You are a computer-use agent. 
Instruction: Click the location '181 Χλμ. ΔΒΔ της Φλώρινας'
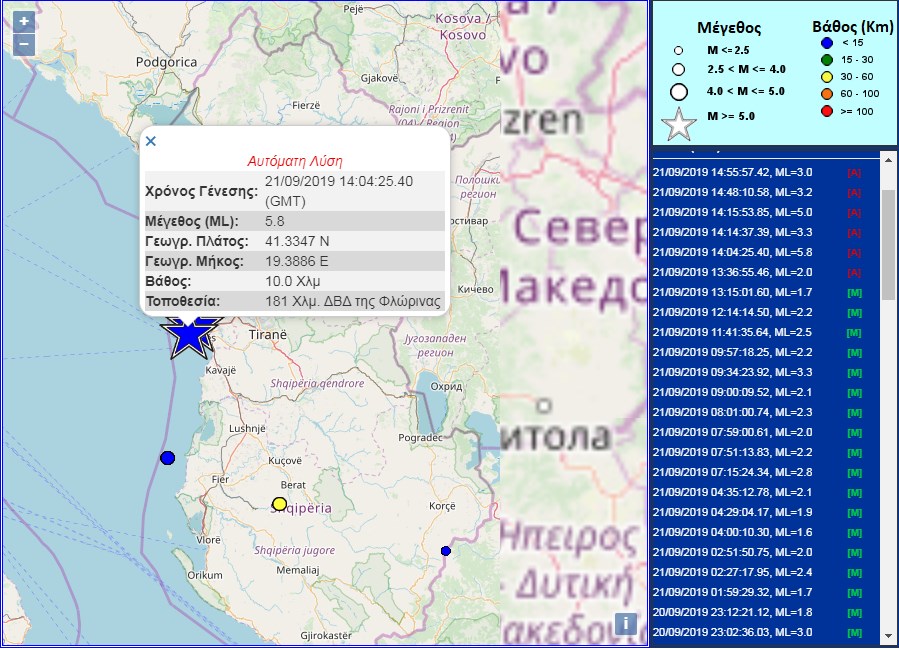tap(353, 301)
